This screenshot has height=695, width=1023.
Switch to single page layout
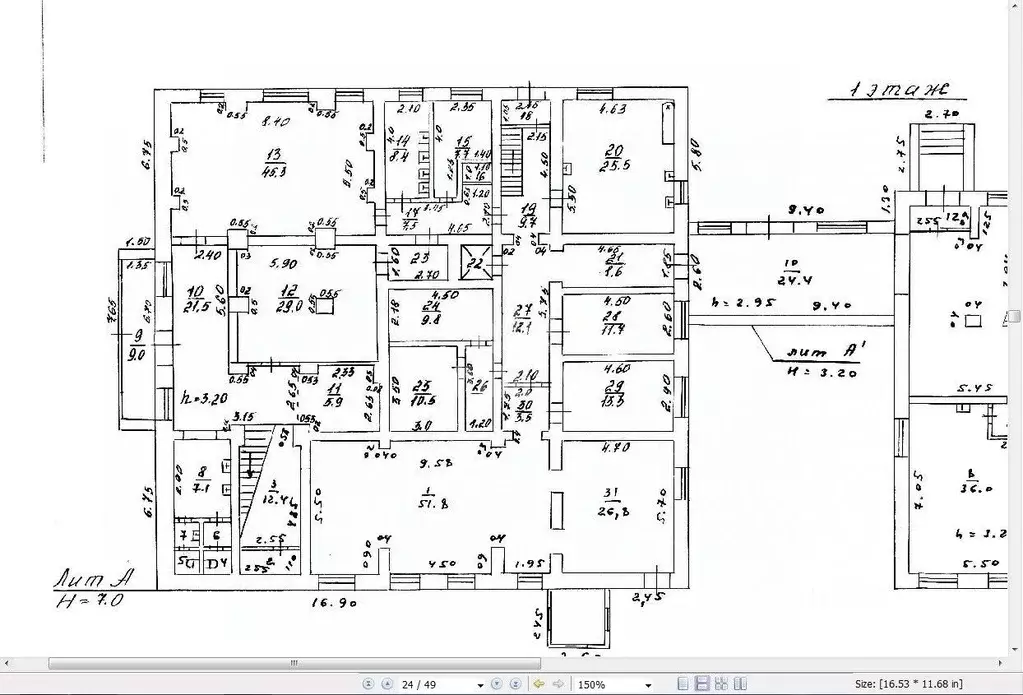click(683, 684)
